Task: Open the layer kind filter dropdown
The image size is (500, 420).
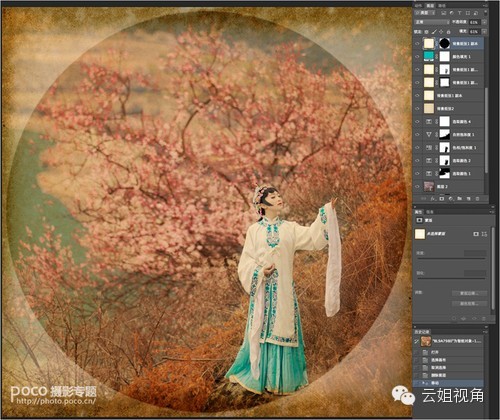Action: [425, 13]
